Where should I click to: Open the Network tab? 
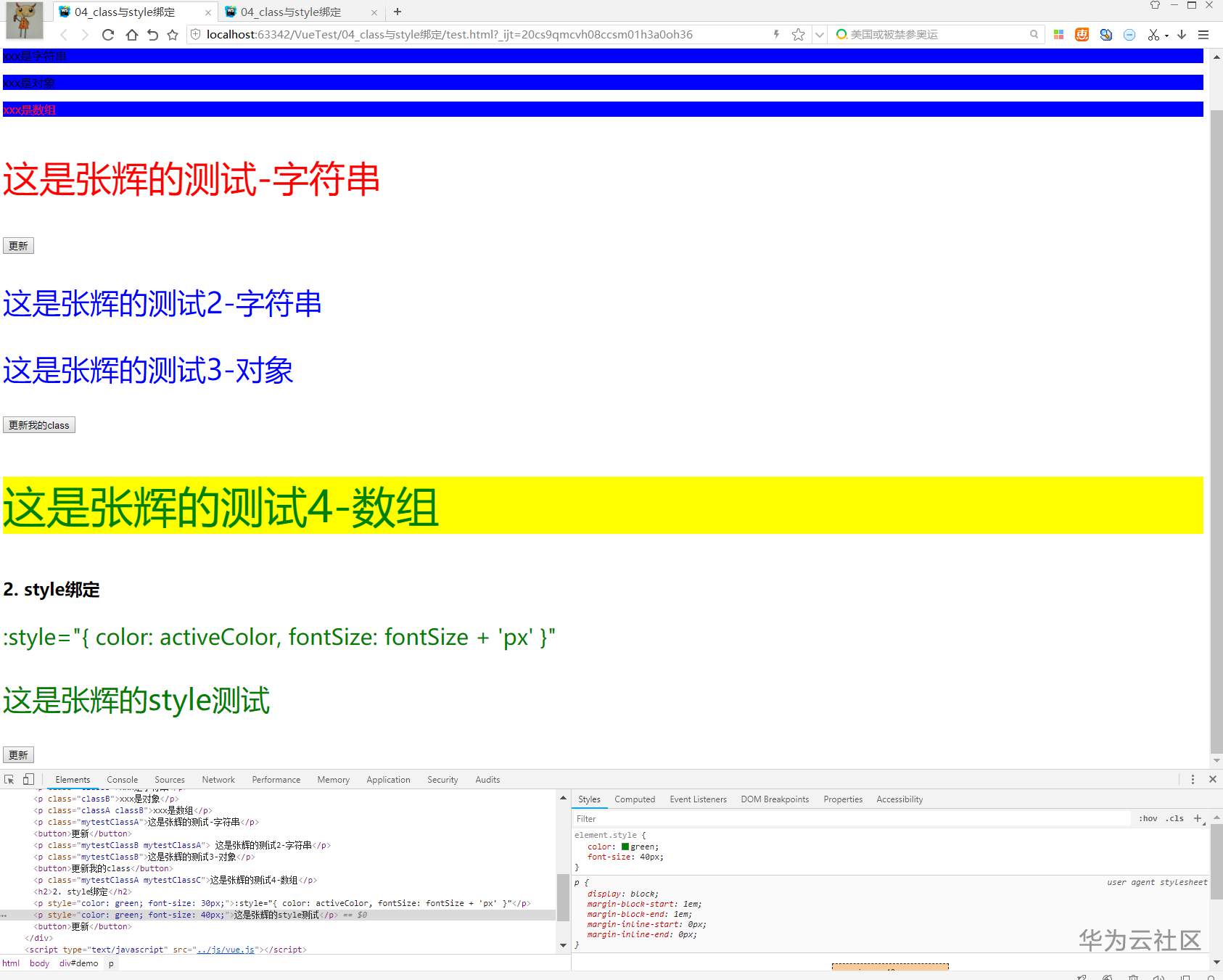click(x=218, y=780)
